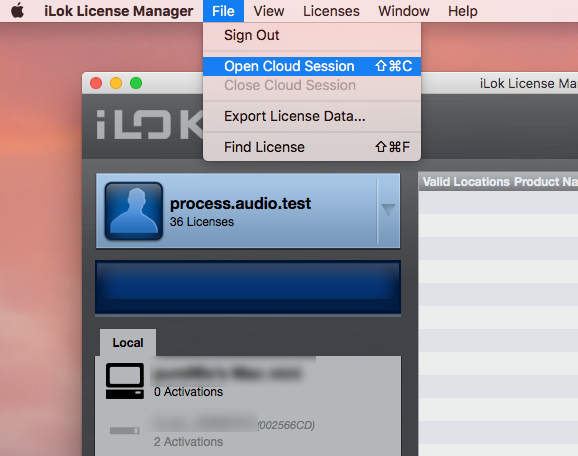Image resolution: width=578 pixels, height=456 pixels.
Task: Open the Window menu
Action: click(404, 11)
